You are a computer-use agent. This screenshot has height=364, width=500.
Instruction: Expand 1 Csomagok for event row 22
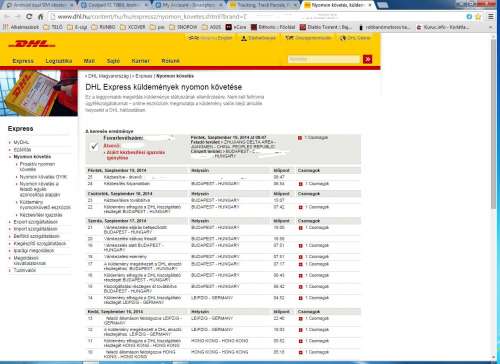[x=314, y=207]
